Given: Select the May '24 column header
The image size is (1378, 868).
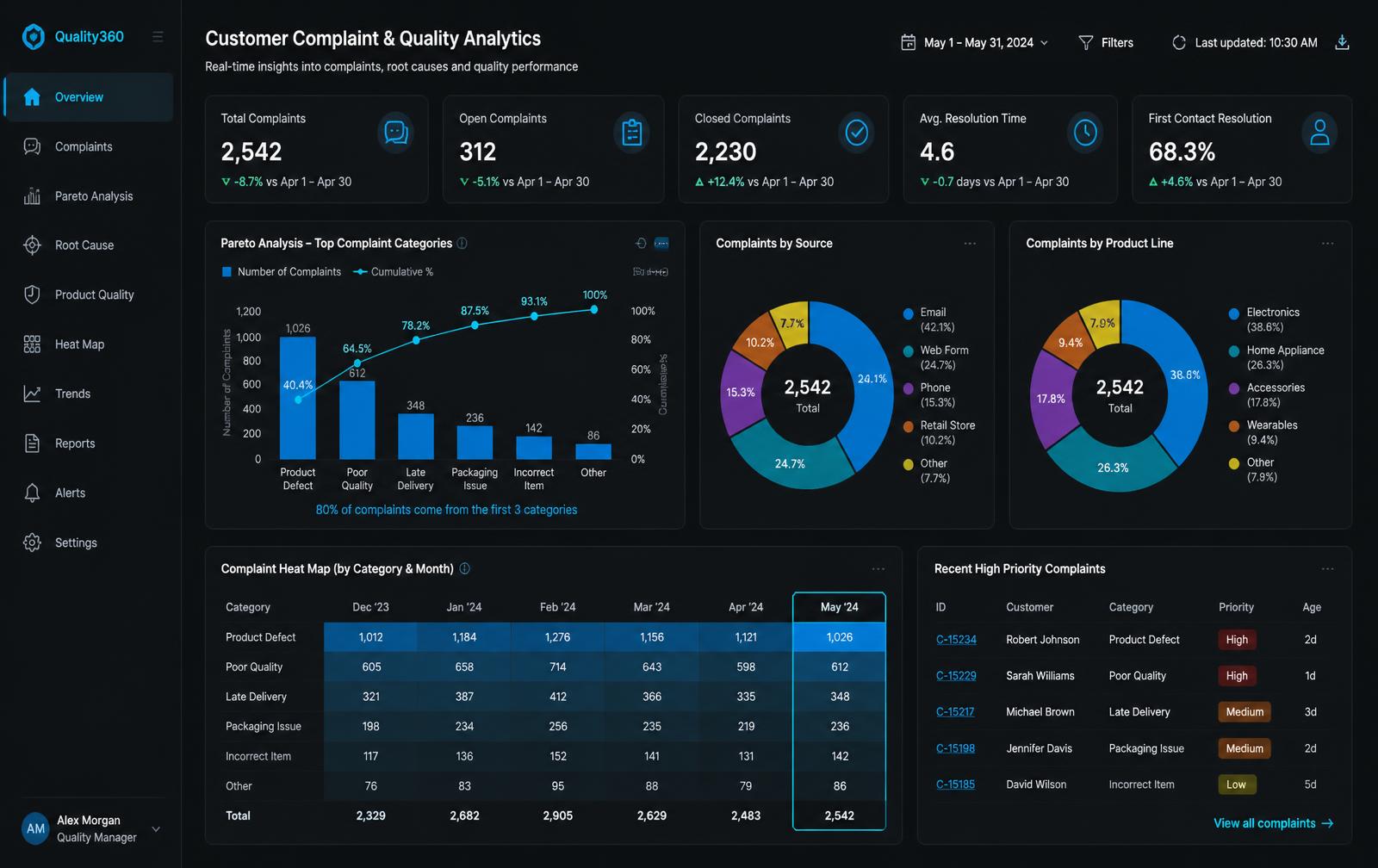Looking at the screenshot, I should (839, 607).
